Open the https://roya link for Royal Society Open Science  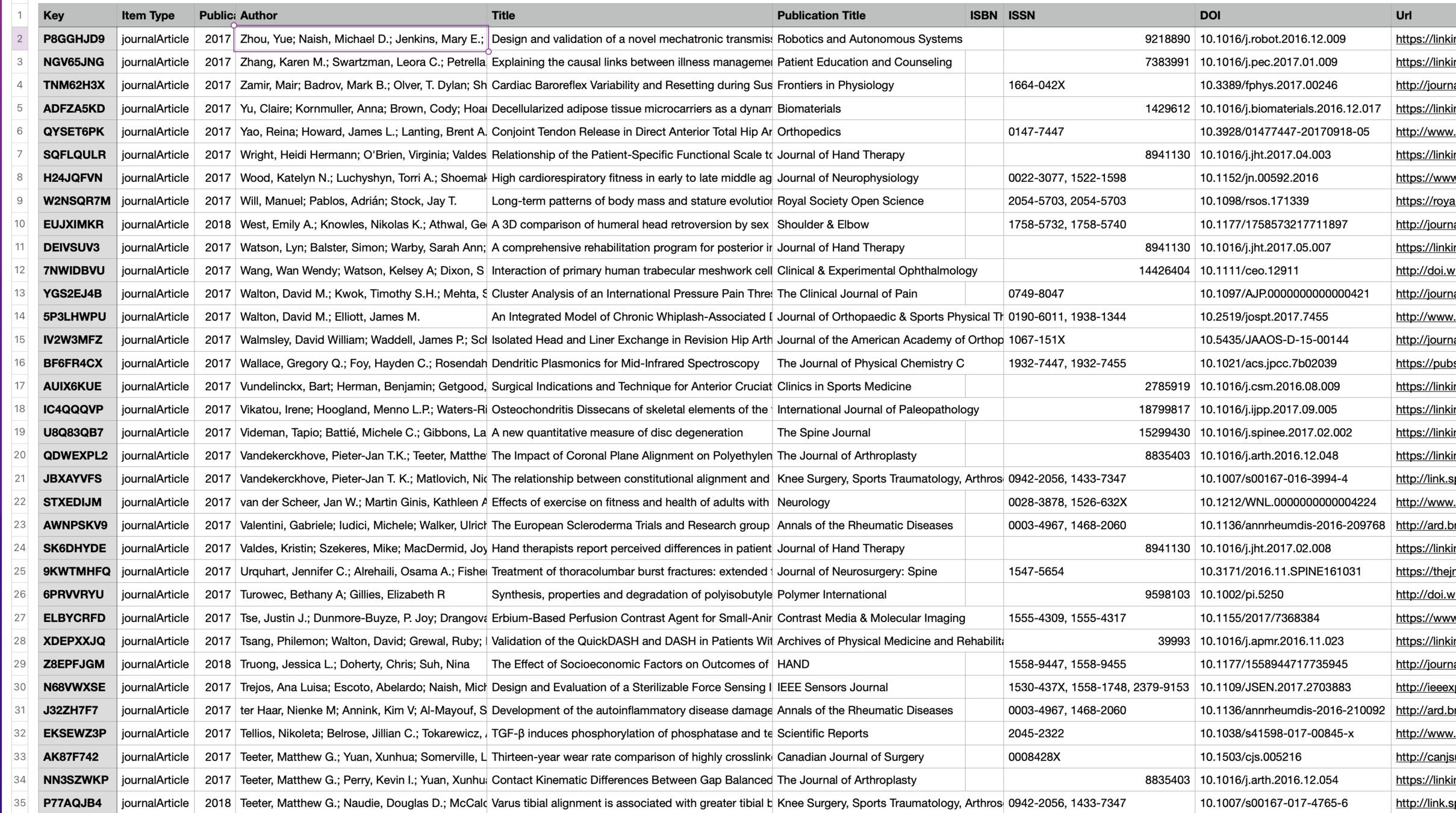pyautogui.click(x=1425, y=201)
